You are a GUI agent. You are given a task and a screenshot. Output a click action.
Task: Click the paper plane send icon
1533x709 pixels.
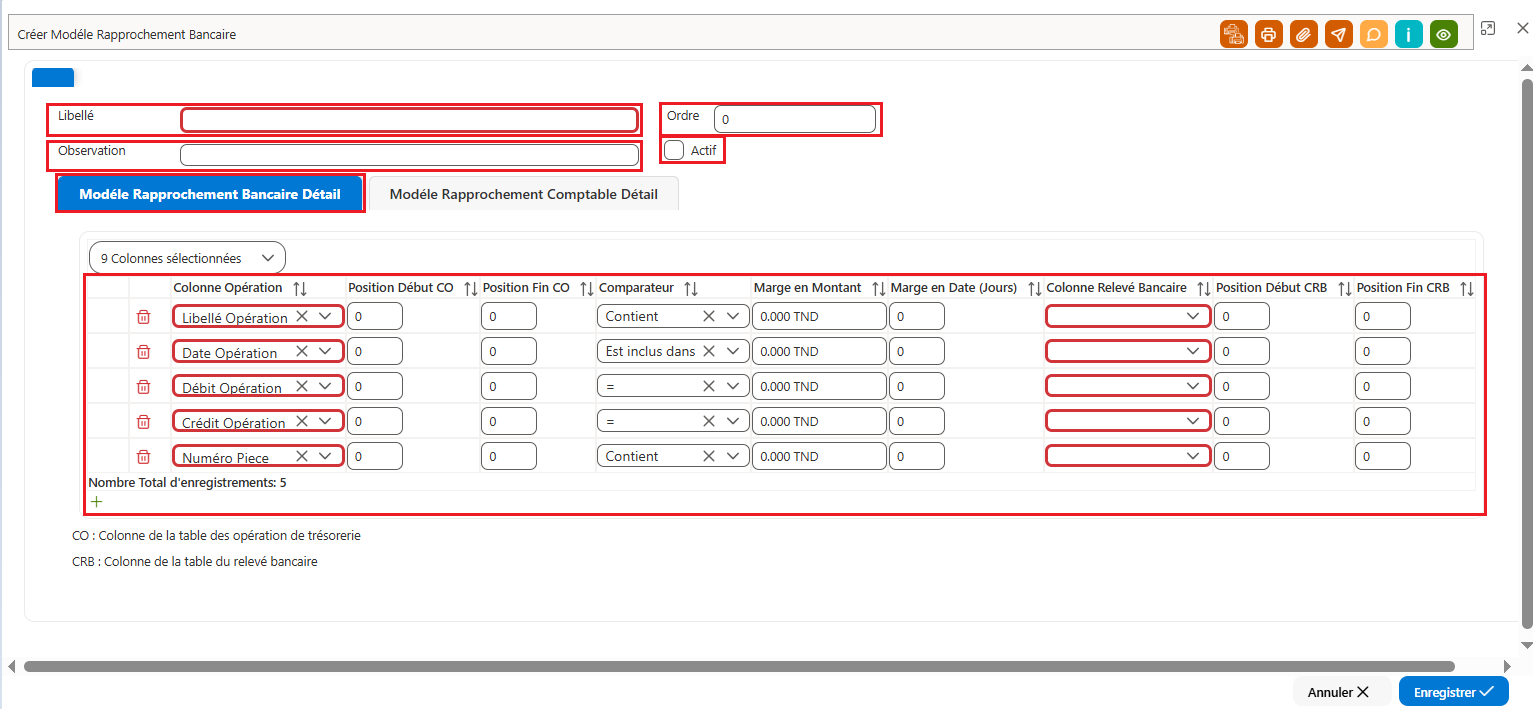(1339, 34)
